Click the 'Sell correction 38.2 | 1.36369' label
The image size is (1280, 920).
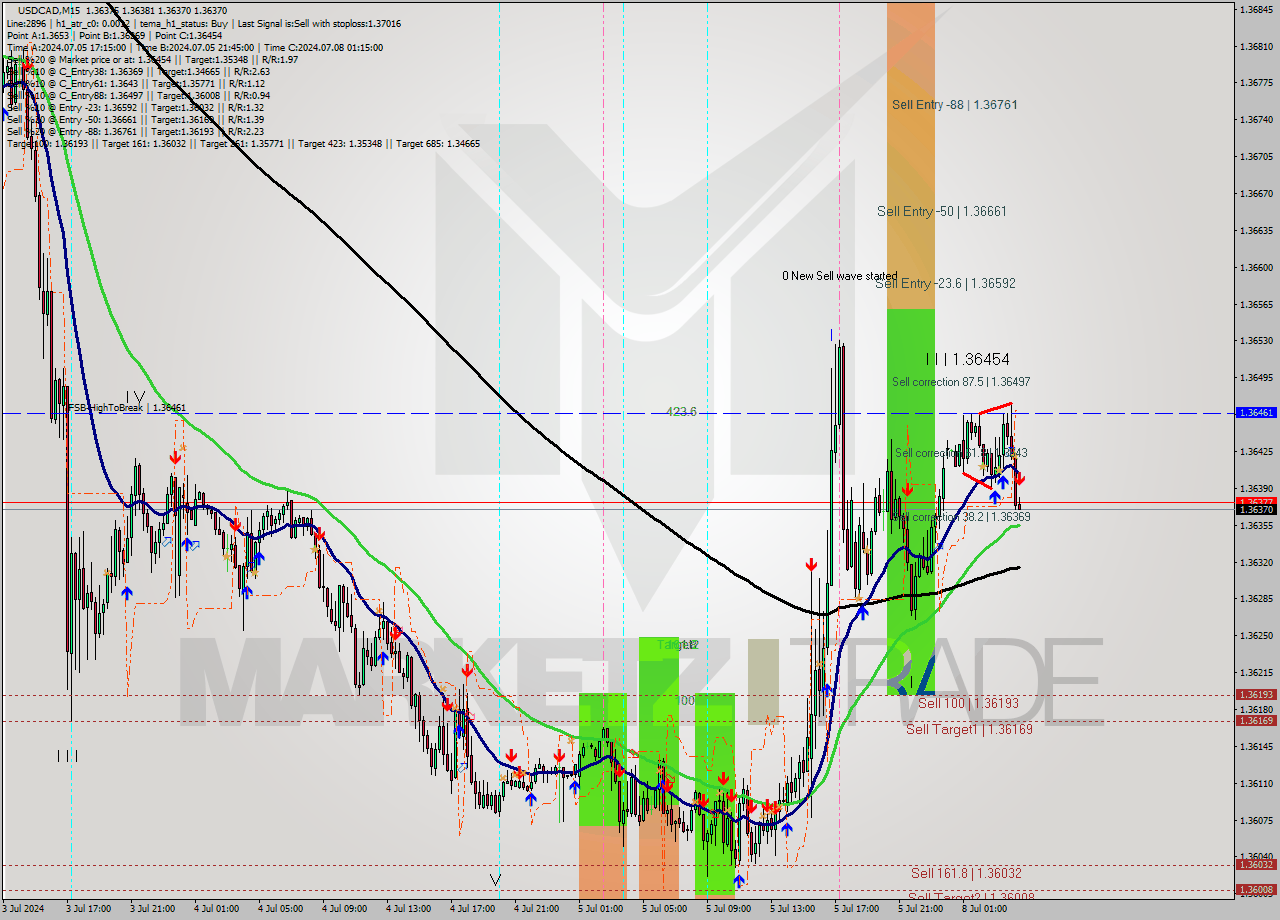tap(961, 517)
